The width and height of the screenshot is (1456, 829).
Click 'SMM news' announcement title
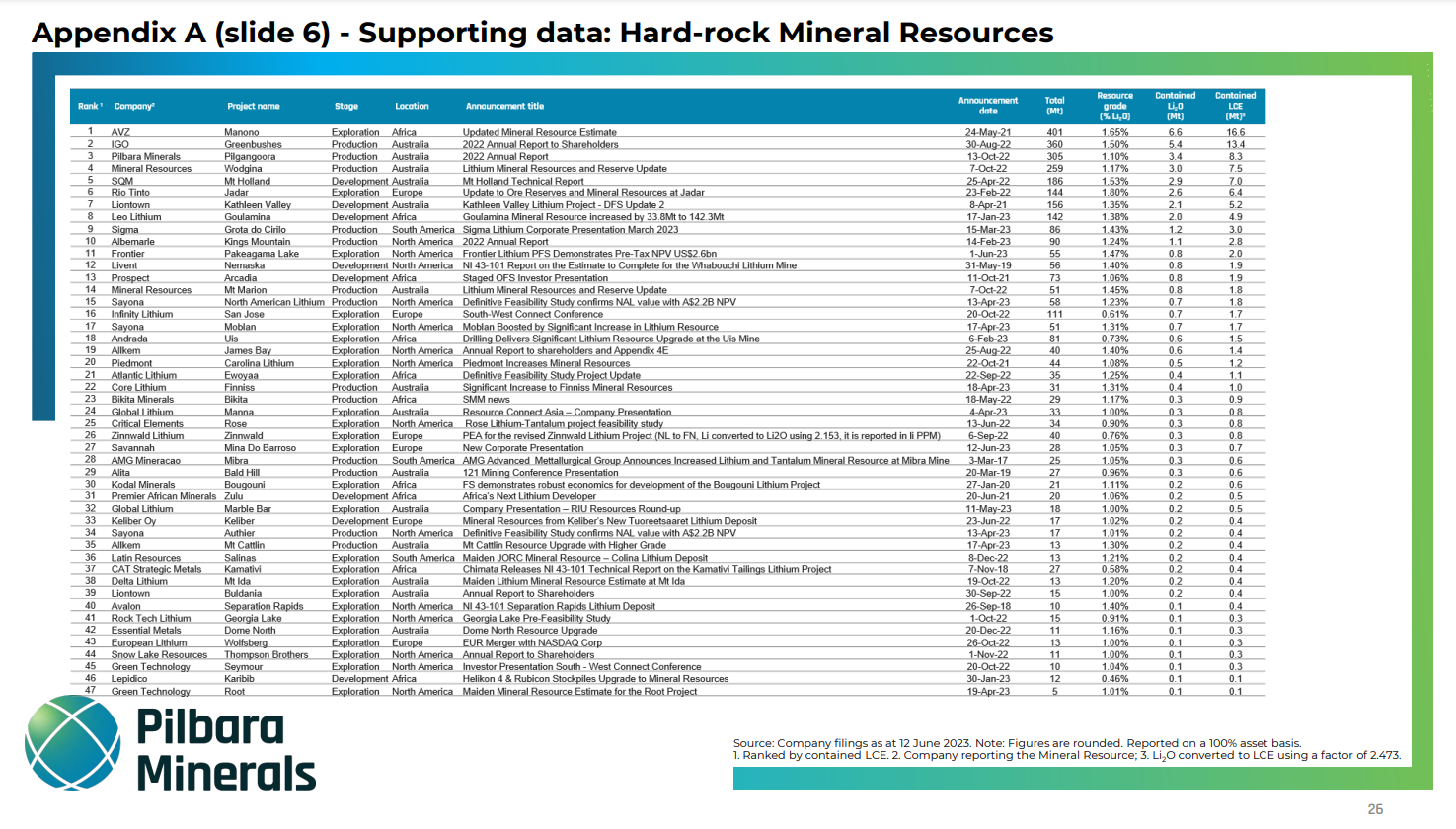[487, 400]
